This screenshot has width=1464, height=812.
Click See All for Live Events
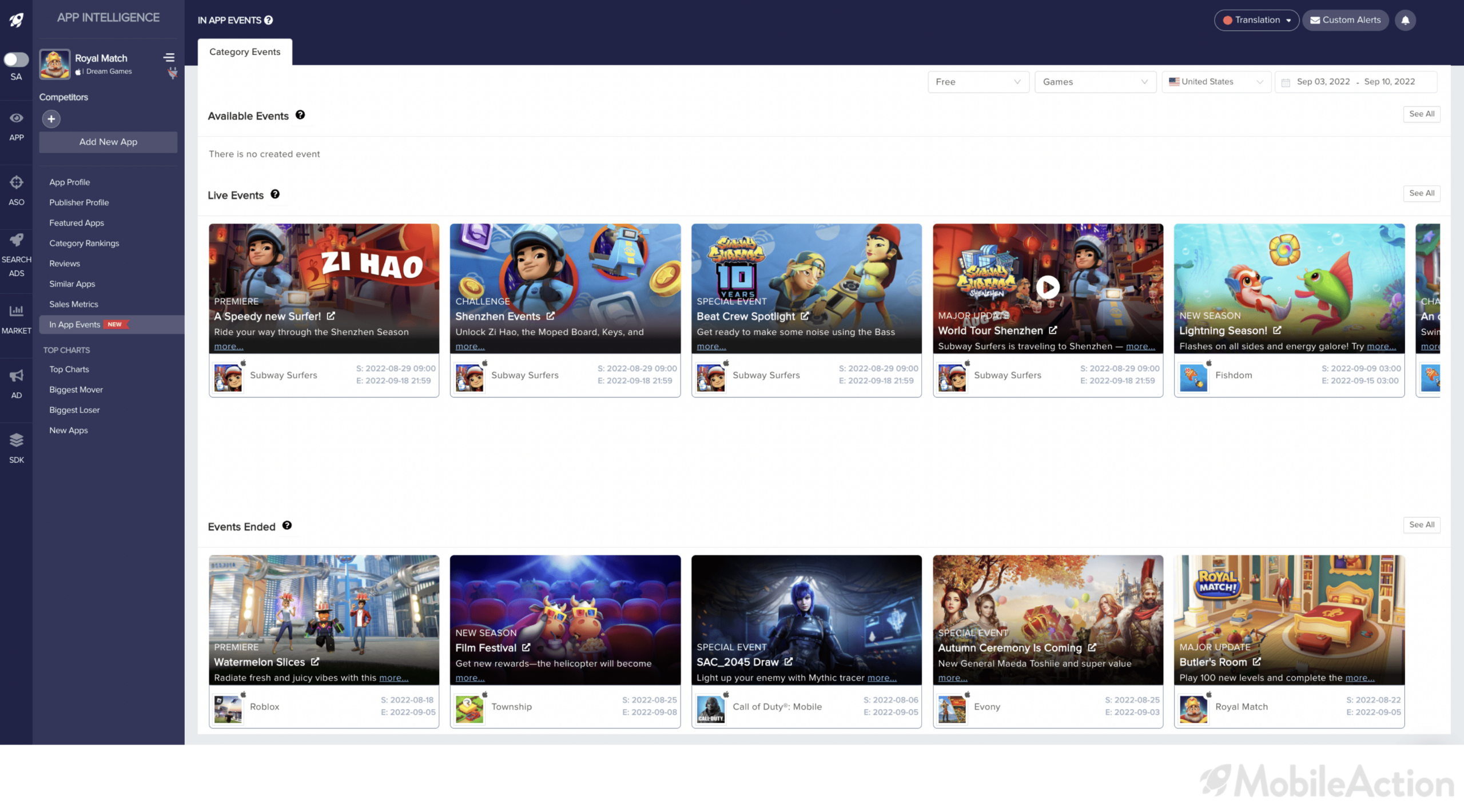[1421, 193]
